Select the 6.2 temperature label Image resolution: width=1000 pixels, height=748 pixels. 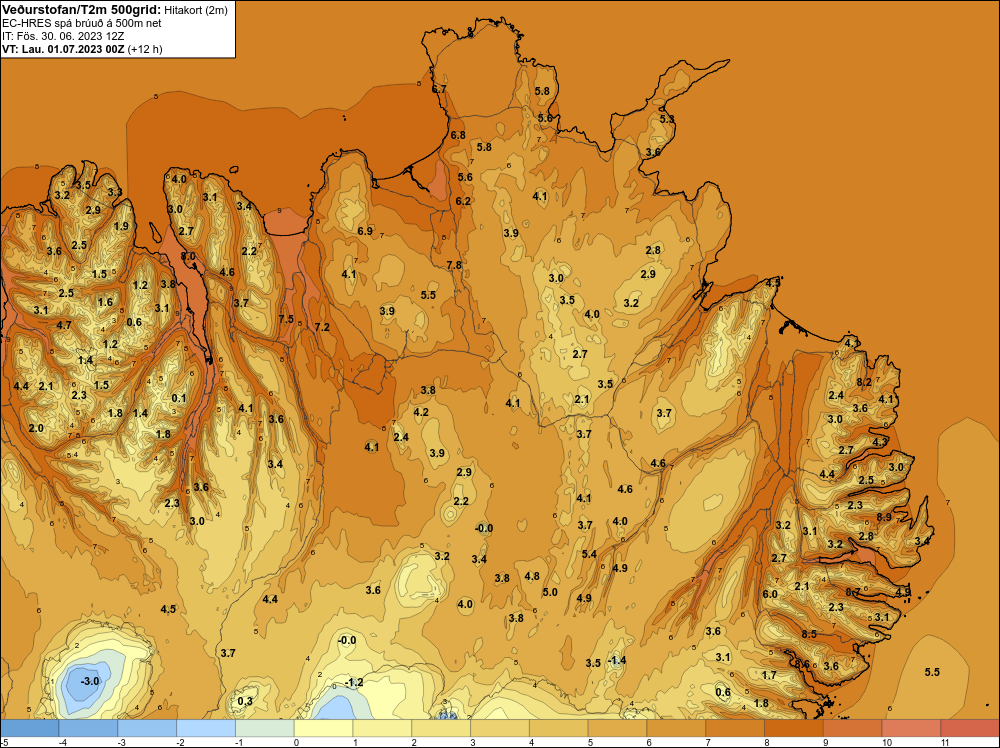click(x=463, y=201)
